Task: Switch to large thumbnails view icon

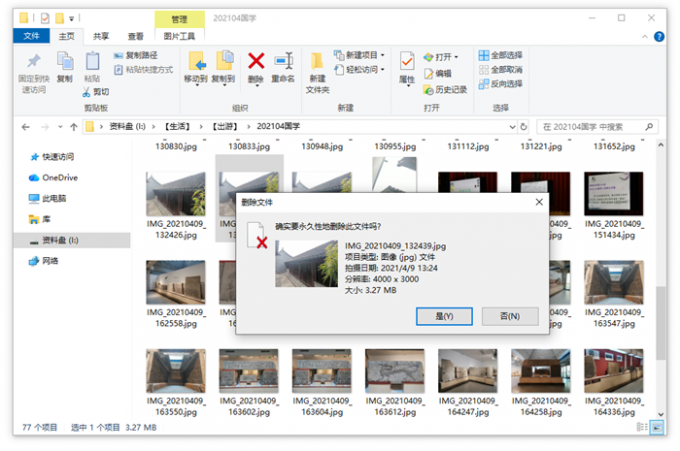Action: [657, 427]
